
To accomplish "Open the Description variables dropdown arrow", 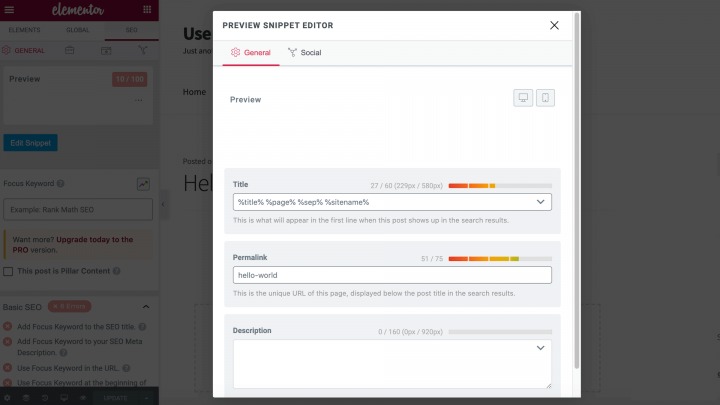I will pyautogui.click(x=541, y=348).
